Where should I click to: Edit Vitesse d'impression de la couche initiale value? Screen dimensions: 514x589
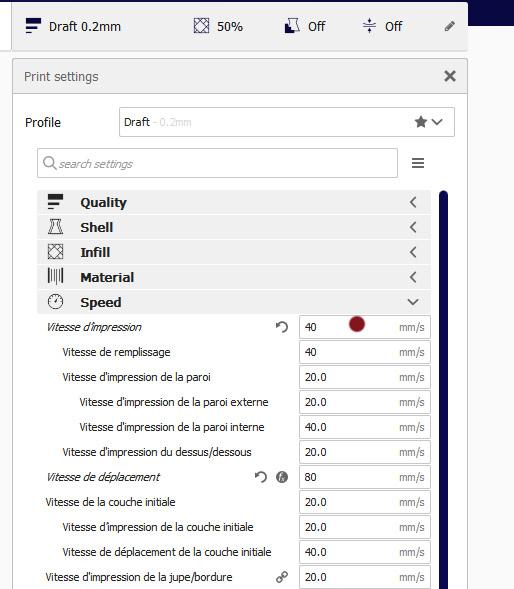[x=364, y=527]
